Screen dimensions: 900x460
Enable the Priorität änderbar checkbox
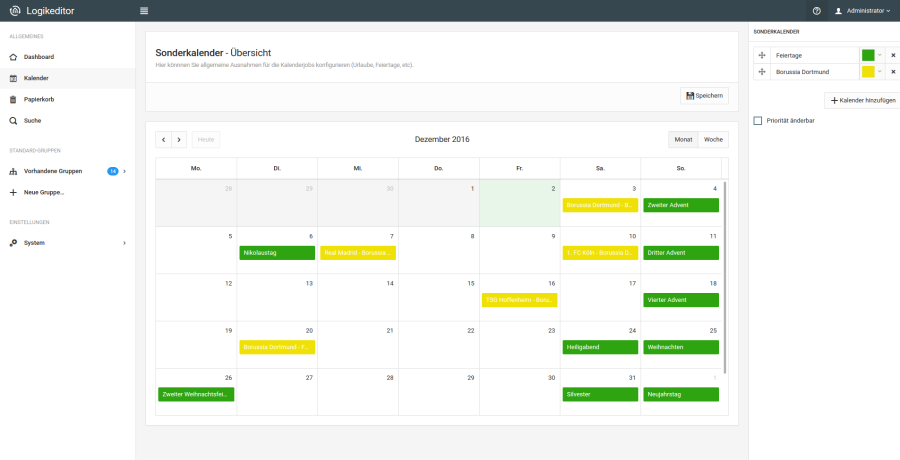coord(758,121)
